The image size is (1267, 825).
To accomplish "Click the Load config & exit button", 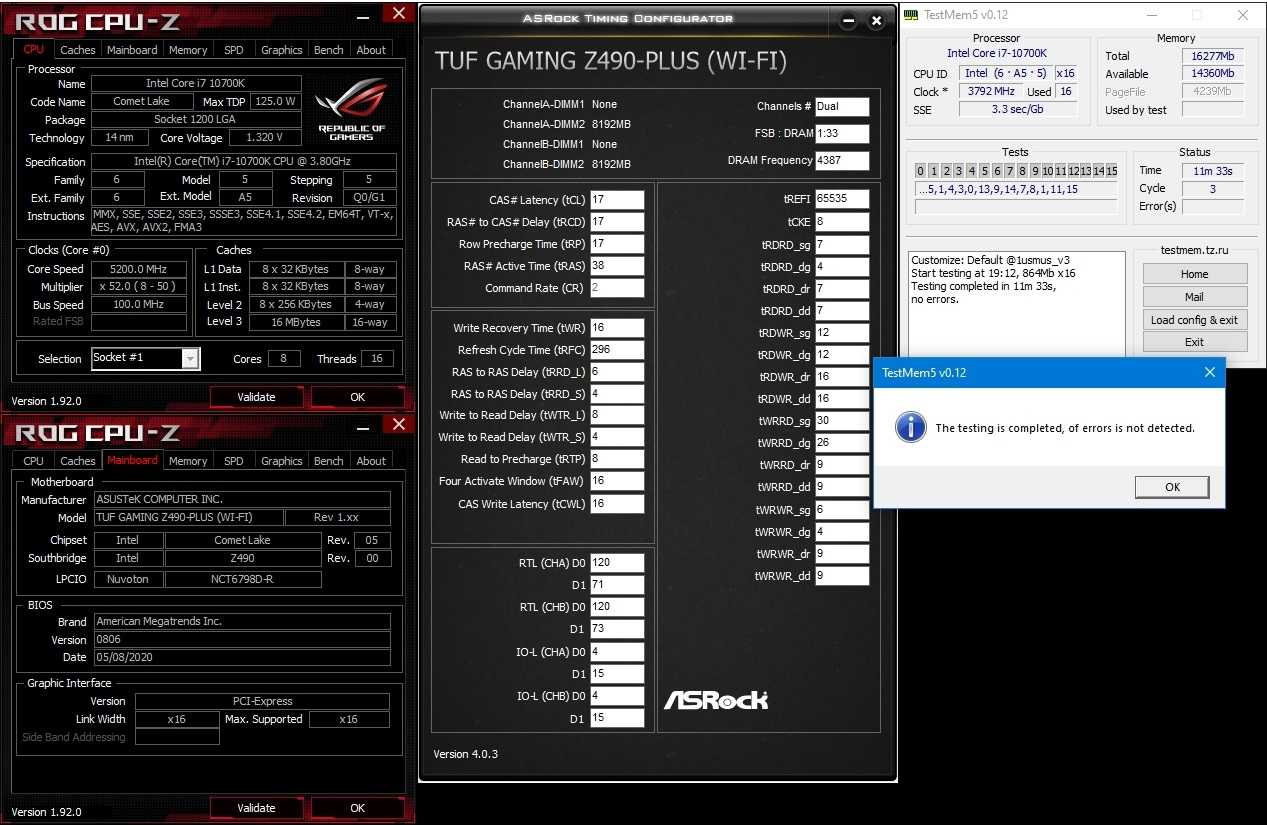I will [1194, 320].
